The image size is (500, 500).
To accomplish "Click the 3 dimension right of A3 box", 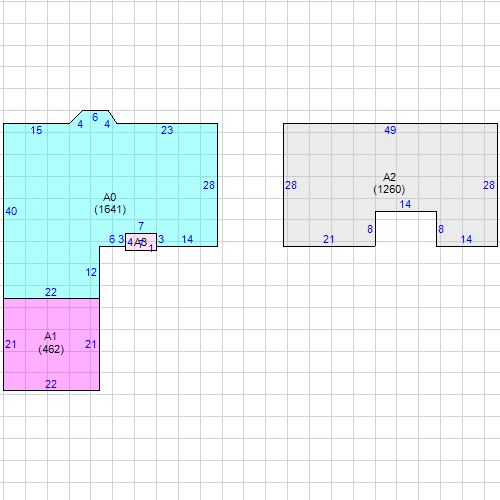I will (x=161, y=239).
